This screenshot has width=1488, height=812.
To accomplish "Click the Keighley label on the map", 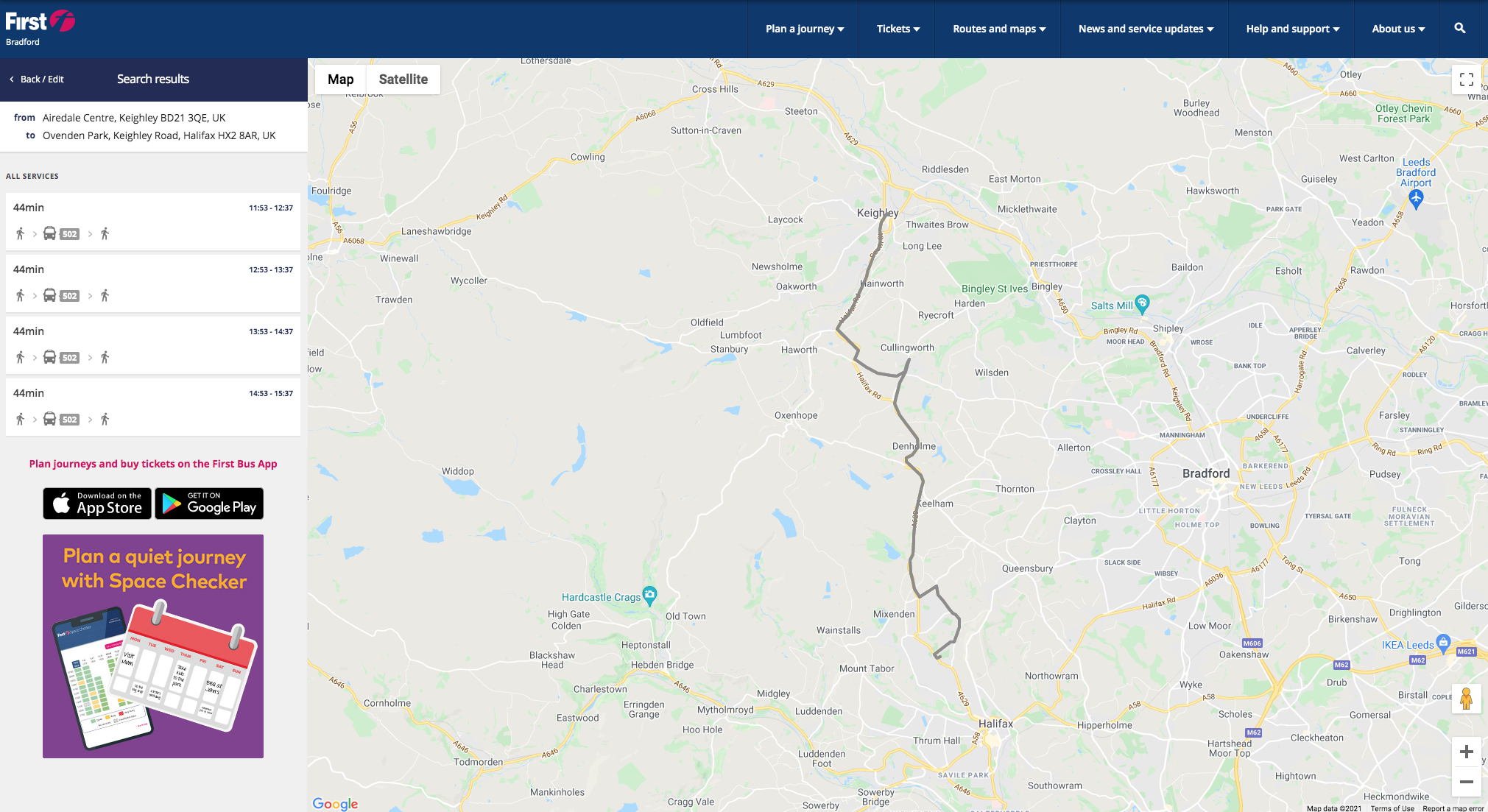I will [878, 213].
